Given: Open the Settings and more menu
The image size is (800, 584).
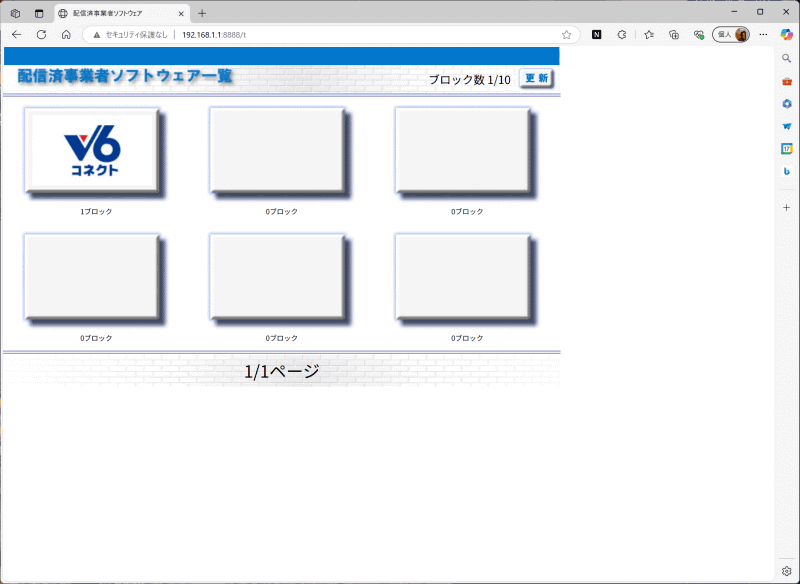Looking at the screenshot, I should (764, 34).
